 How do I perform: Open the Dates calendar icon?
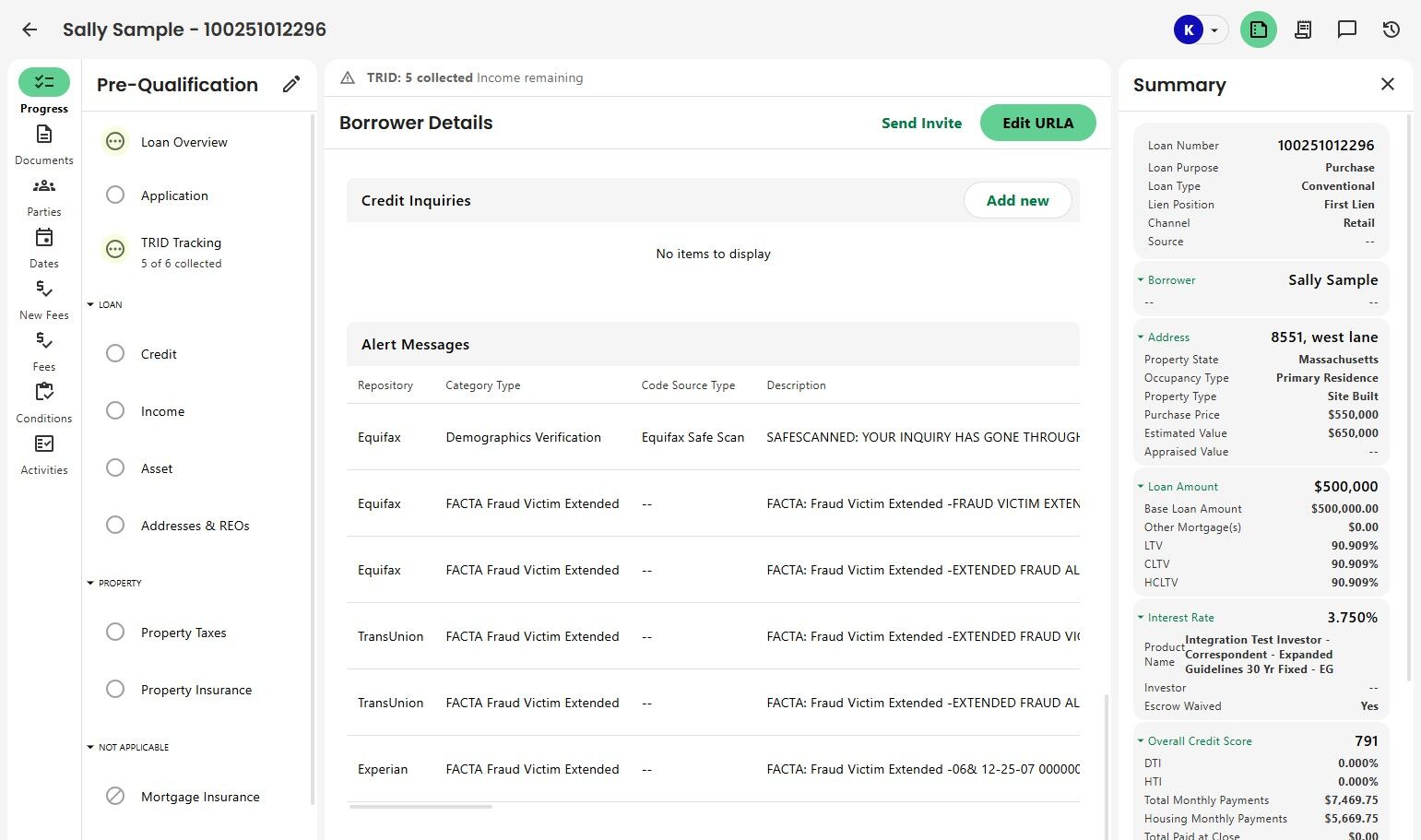(44, 238)
